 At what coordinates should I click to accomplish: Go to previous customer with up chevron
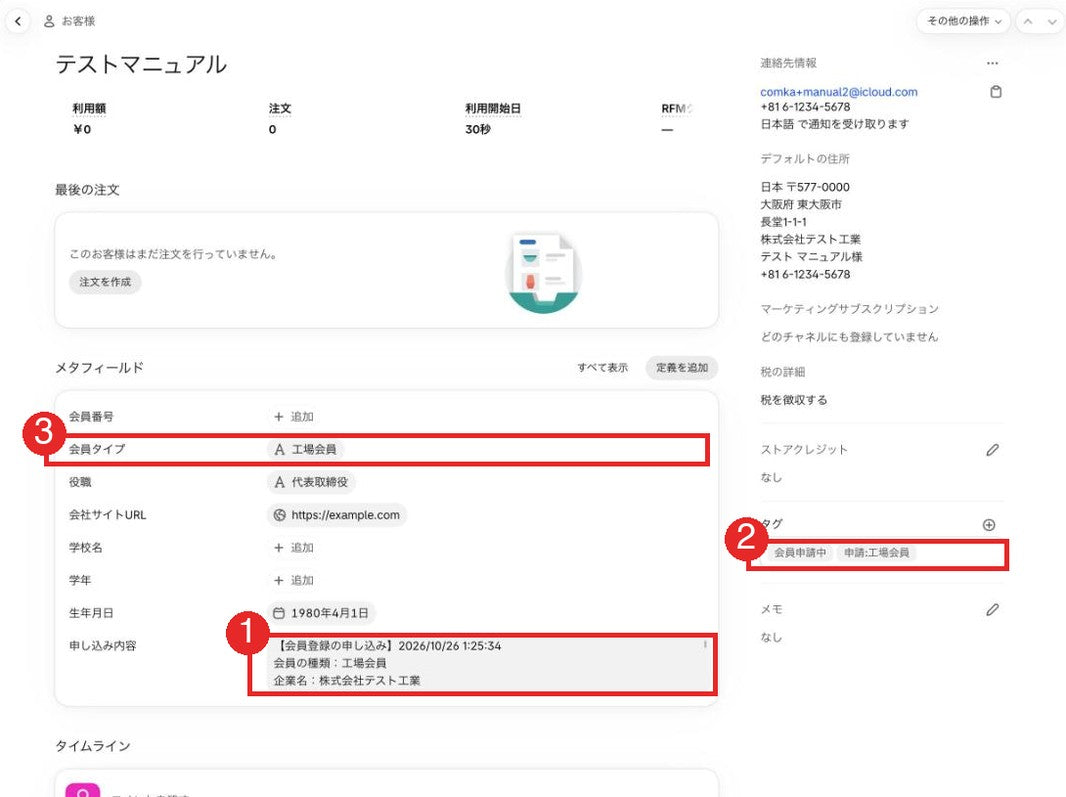[x=1028, y=21]
